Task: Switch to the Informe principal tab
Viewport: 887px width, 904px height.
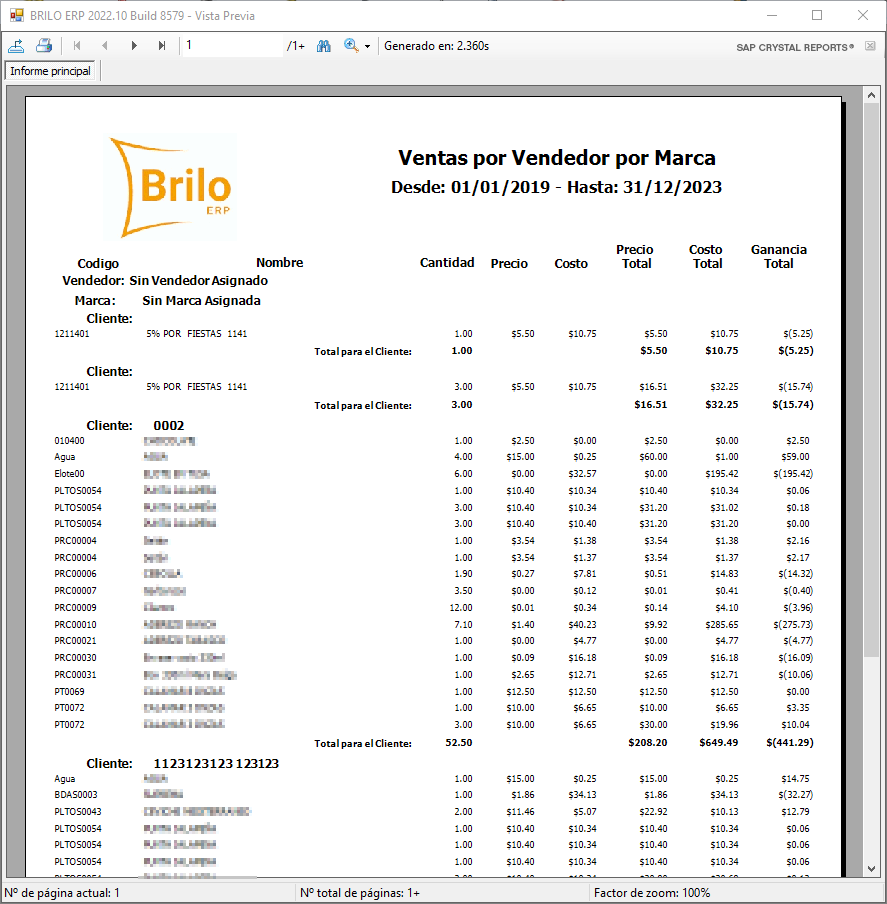Action: click(x=48, y=71)
